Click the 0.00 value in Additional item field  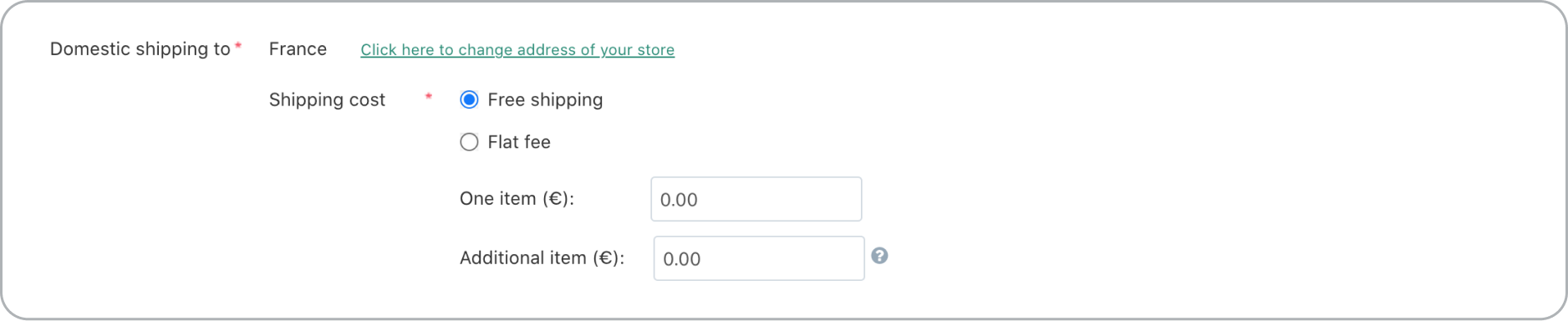click(682, 259)
